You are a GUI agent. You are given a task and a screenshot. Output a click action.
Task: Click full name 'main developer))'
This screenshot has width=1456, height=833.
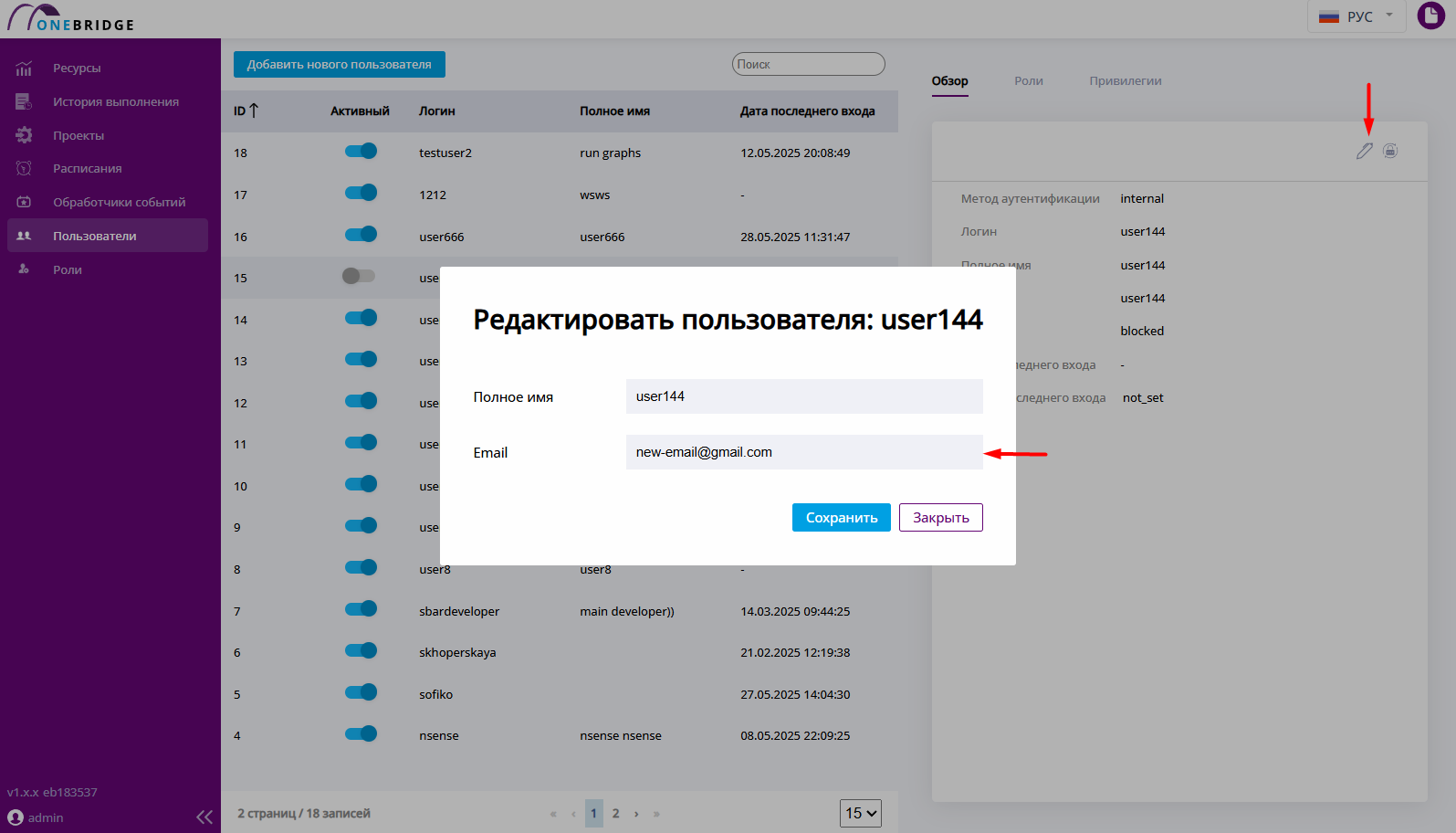coord(627,611)
